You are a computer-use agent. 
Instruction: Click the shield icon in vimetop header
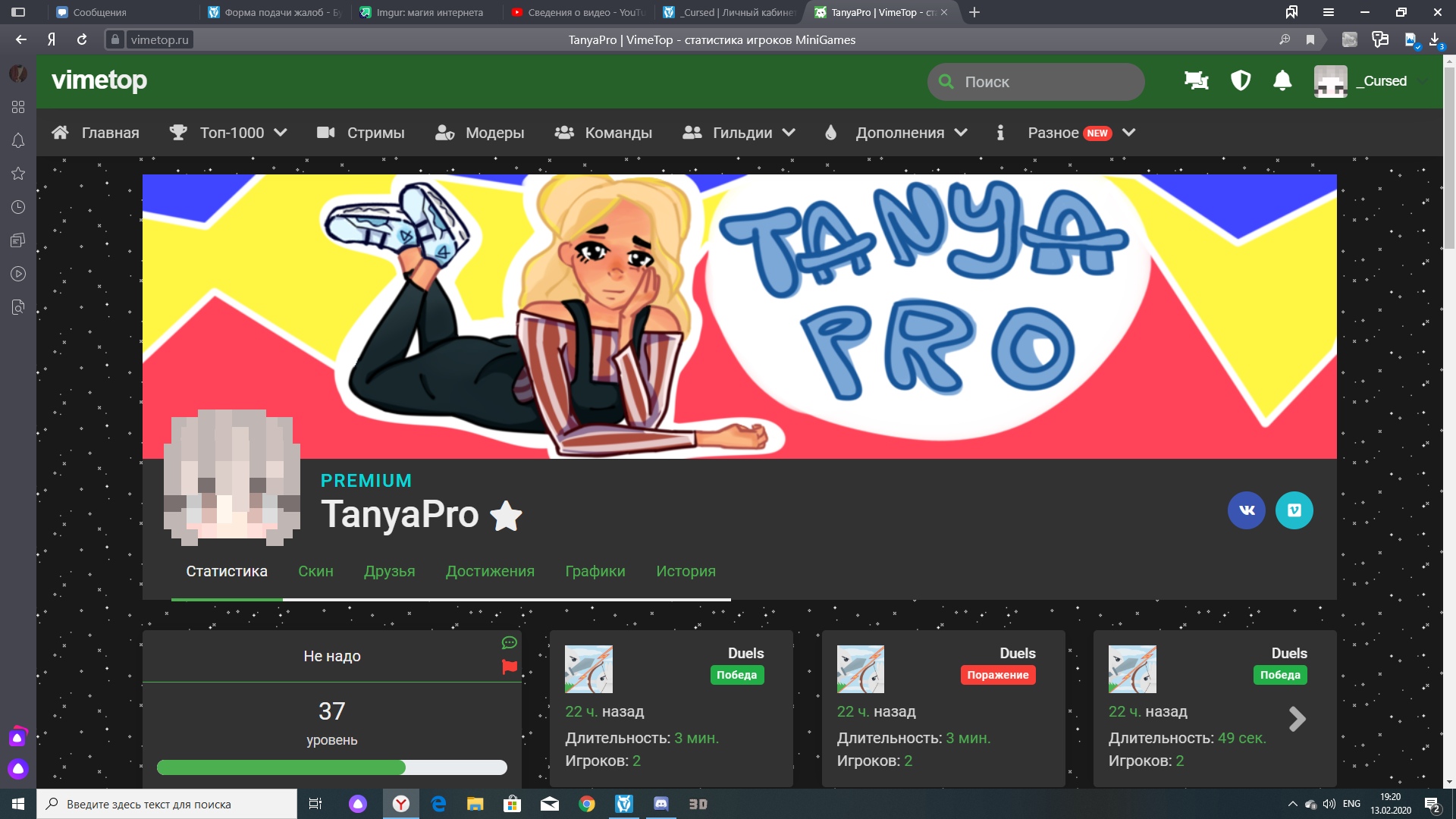coord(1241,80)
